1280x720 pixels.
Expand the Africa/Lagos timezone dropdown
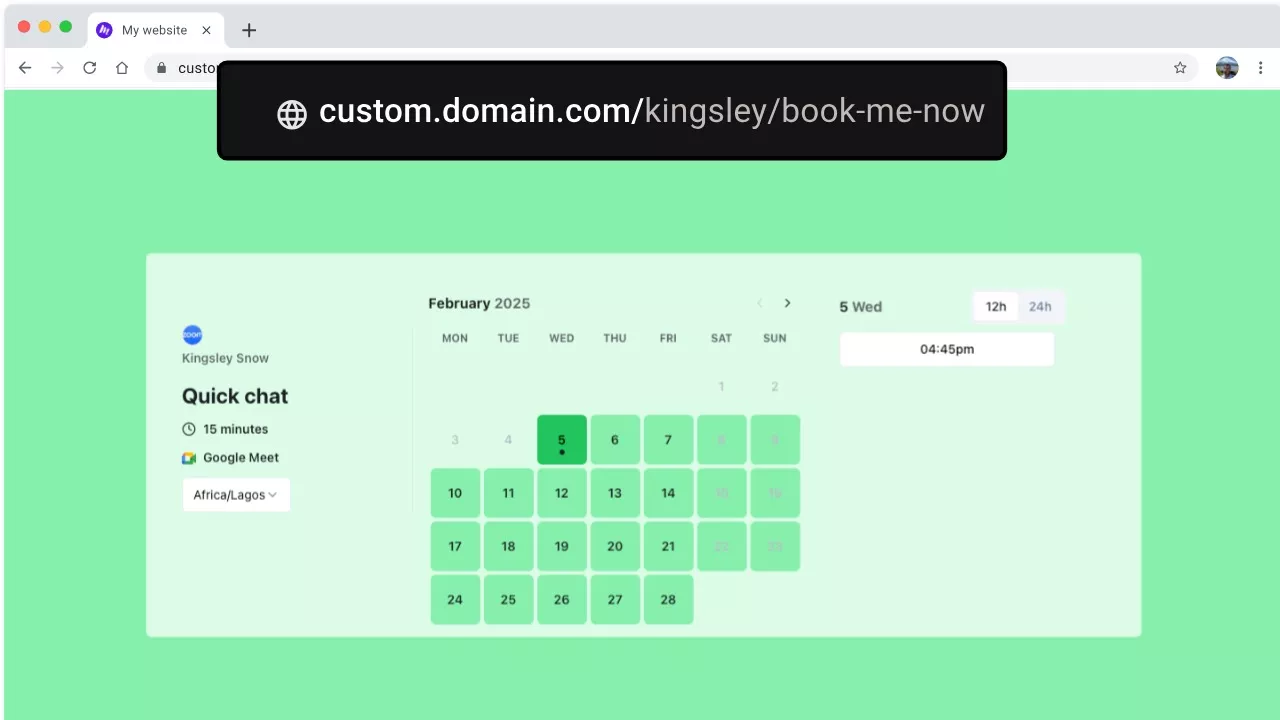(236, 495)
